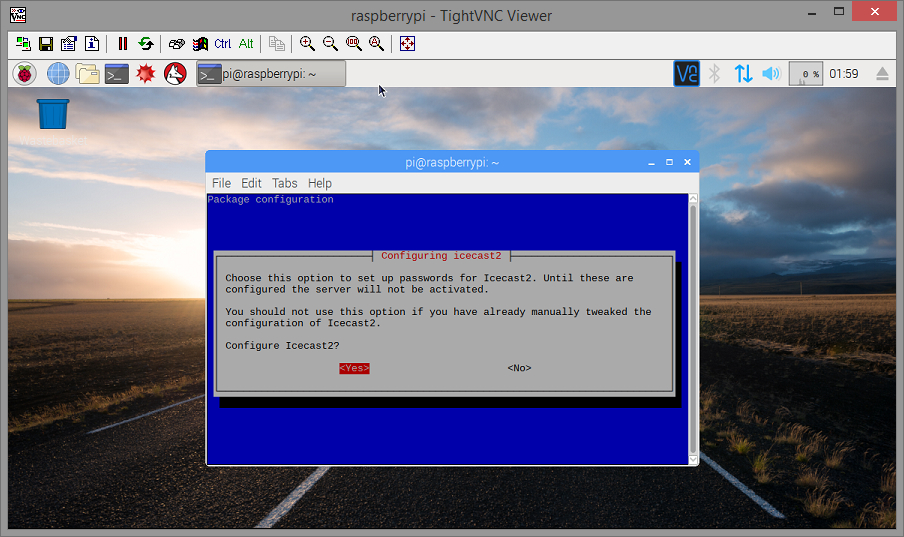Screen dimensions: 904x537
Task: Toggle the Alt key button in toolbar
Action: click(x=246, y=44)
